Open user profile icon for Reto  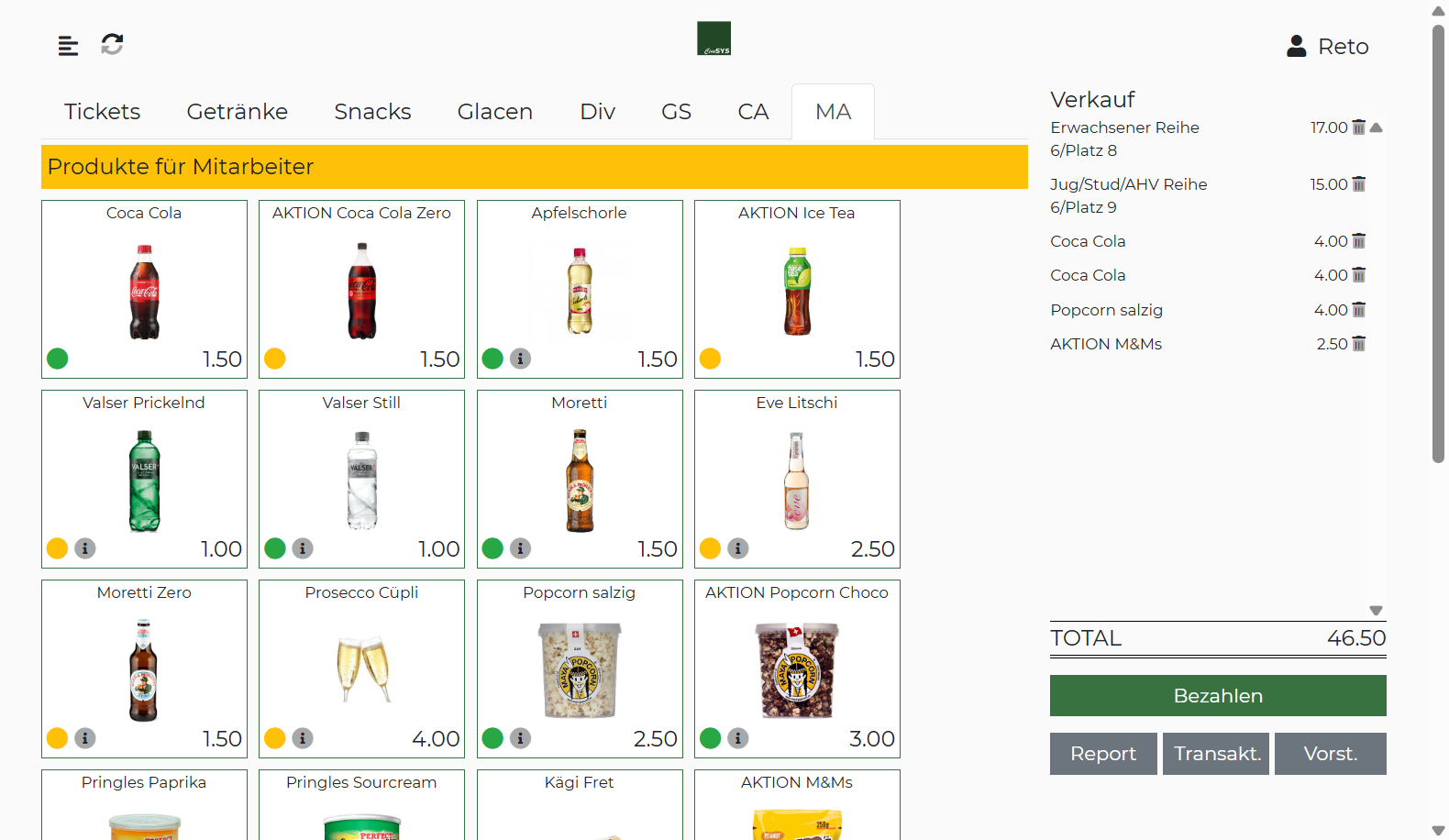click(x=1296, y=46)
